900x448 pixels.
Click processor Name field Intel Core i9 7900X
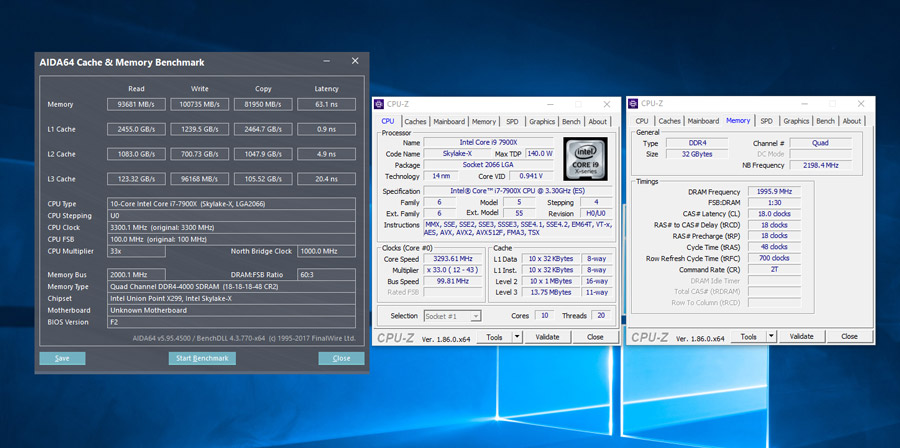(x=488, y=142)
